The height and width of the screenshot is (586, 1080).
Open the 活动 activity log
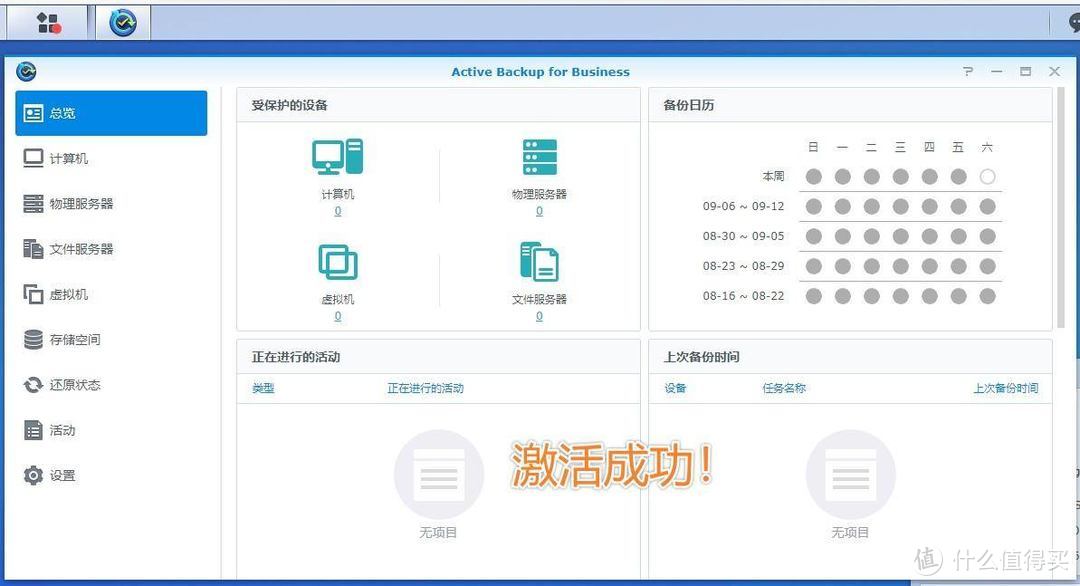point(55,430)
